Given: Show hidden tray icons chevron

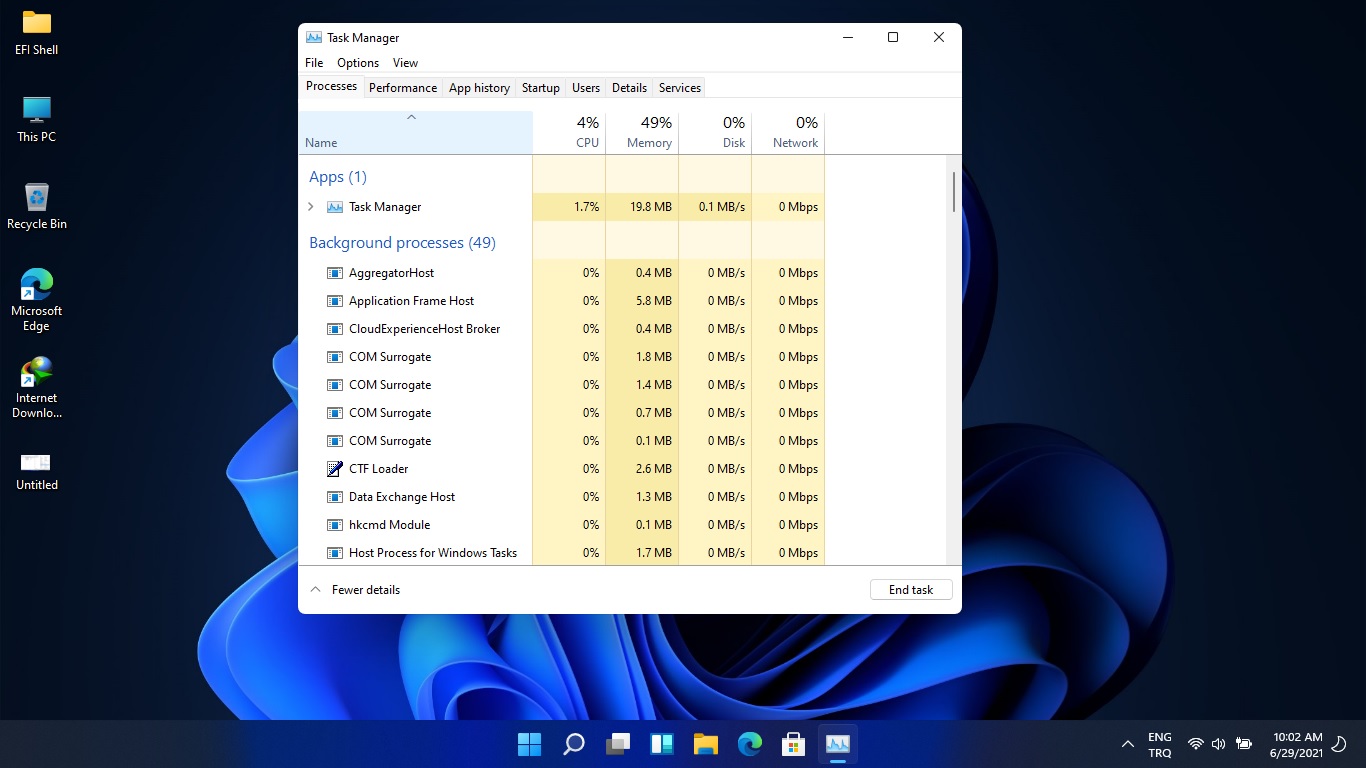Looking at the screenshot, I should (x=1128, y=744).
